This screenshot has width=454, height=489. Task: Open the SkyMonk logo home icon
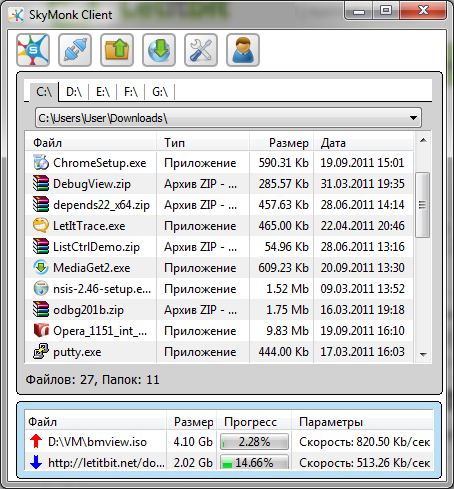point(33,50)
